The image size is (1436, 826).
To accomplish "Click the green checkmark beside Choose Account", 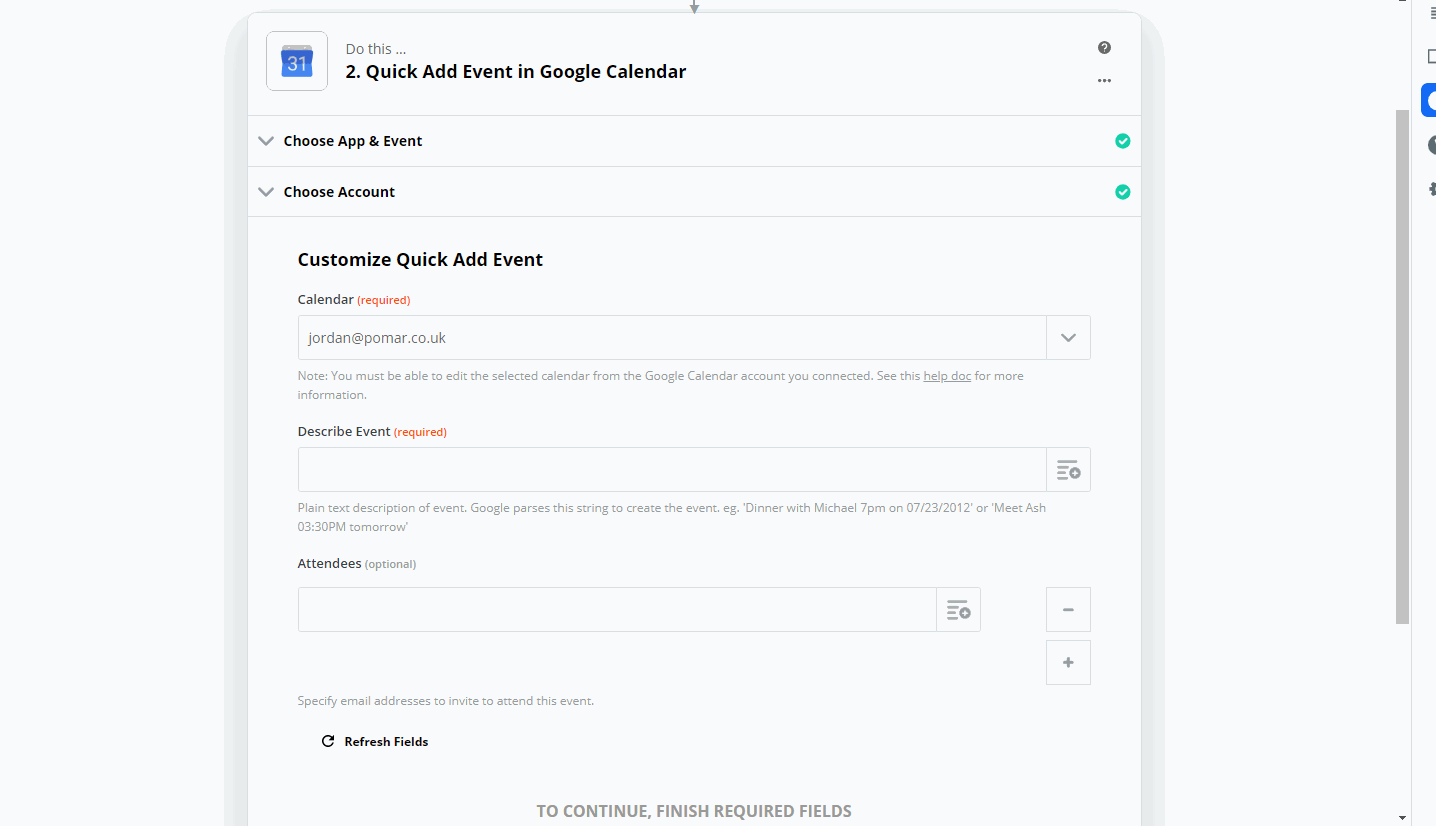I will [x=1122, y=192].
